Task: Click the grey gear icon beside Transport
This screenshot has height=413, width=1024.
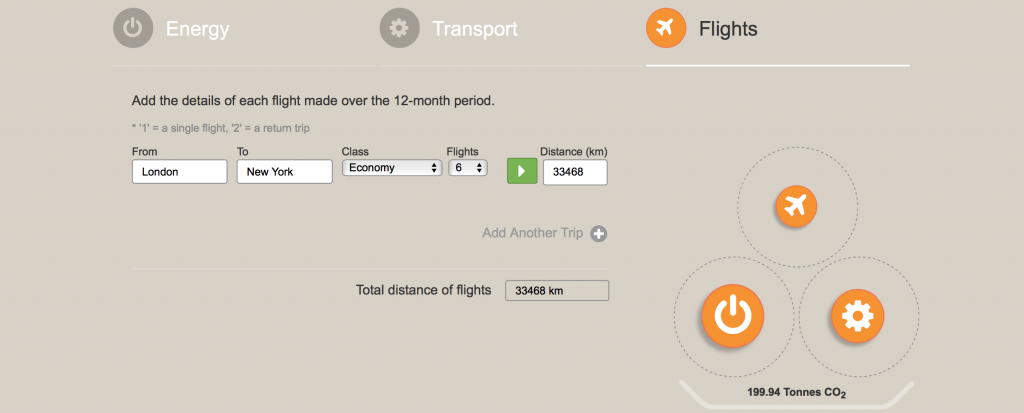Action: [400, 28]
